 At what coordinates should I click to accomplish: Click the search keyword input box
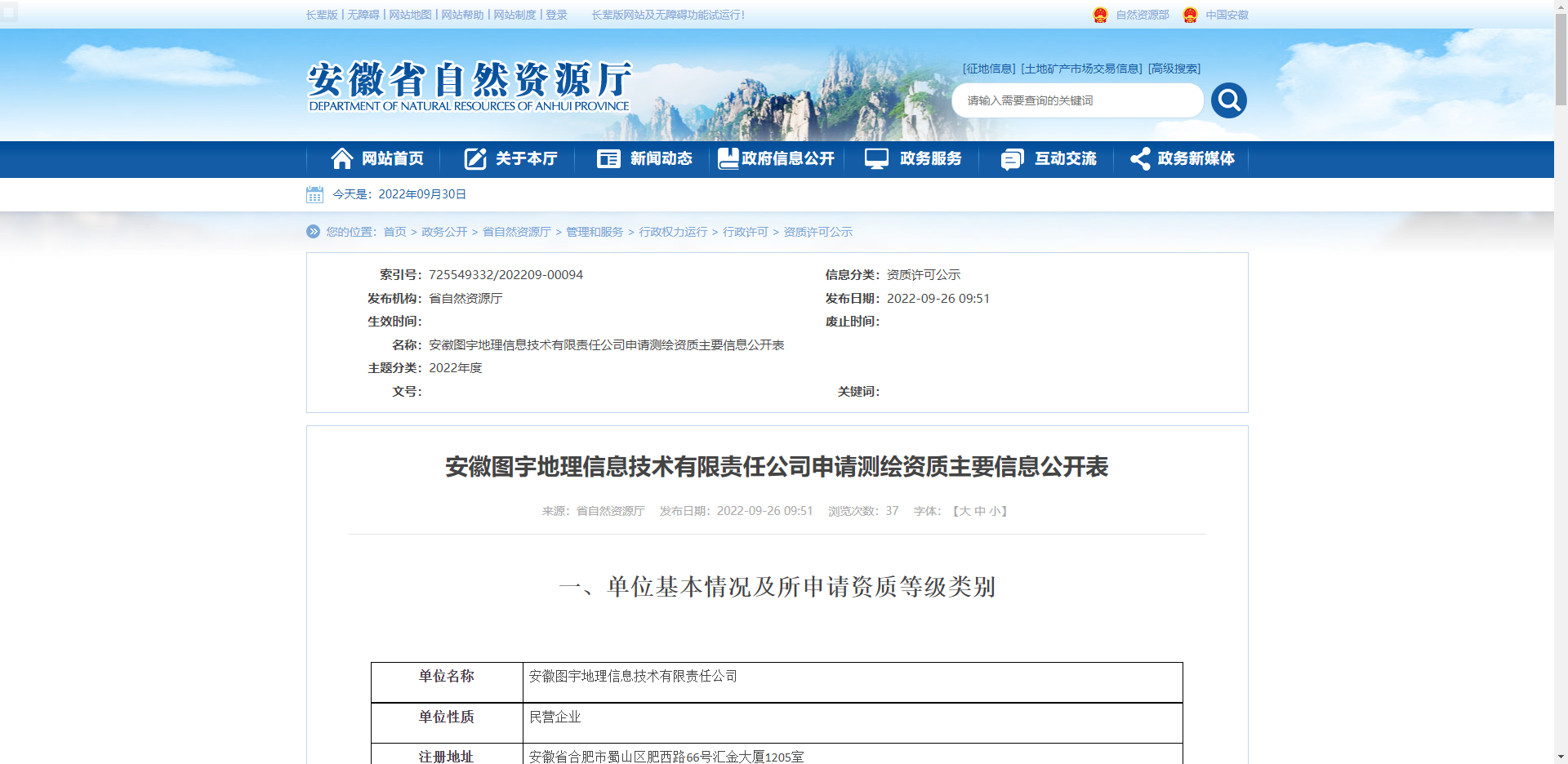[x=1078, y=100]
